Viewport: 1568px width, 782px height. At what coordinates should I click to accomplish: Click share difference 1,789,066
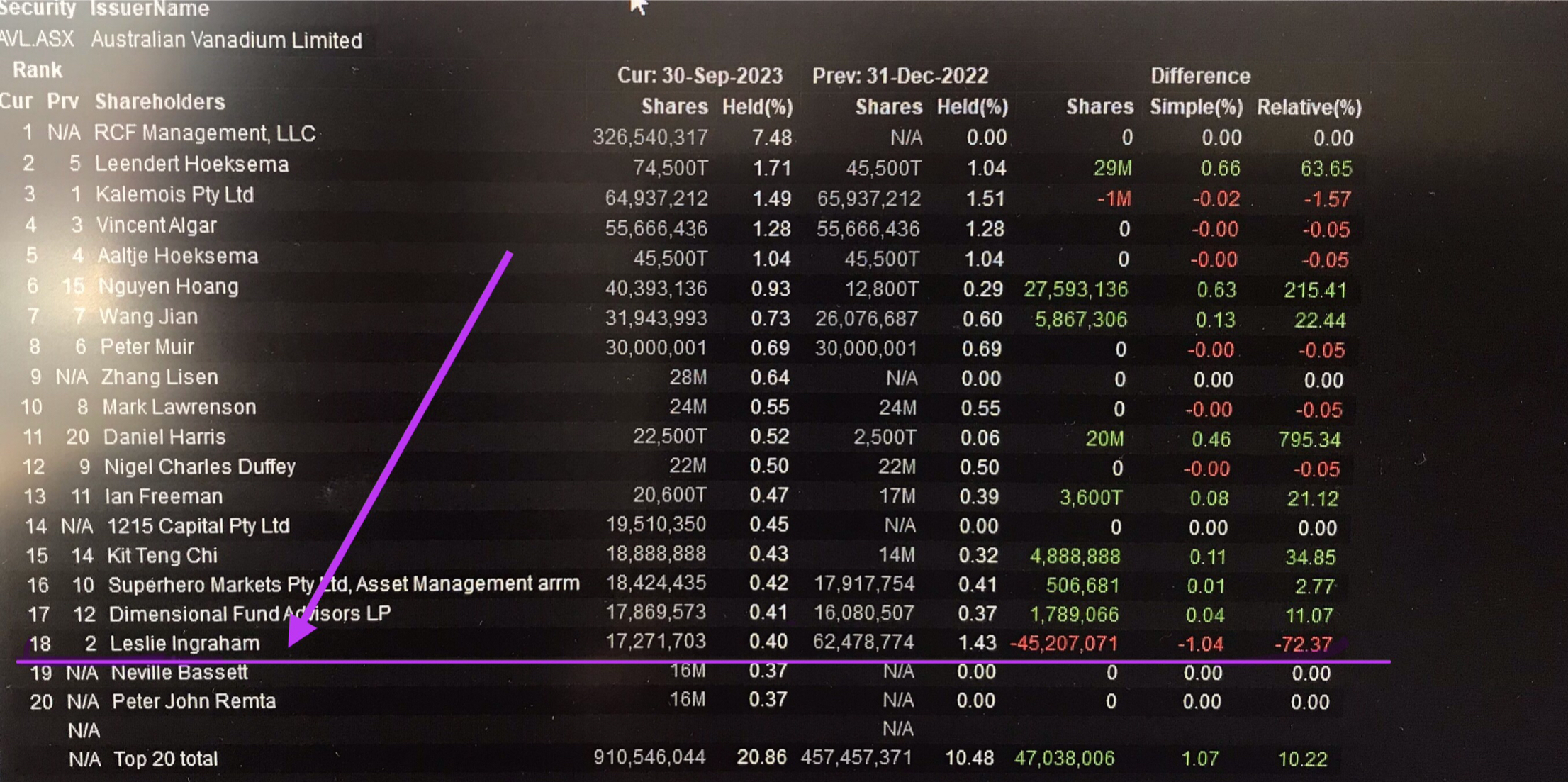pyautogui.click(x=1074, y=615)
